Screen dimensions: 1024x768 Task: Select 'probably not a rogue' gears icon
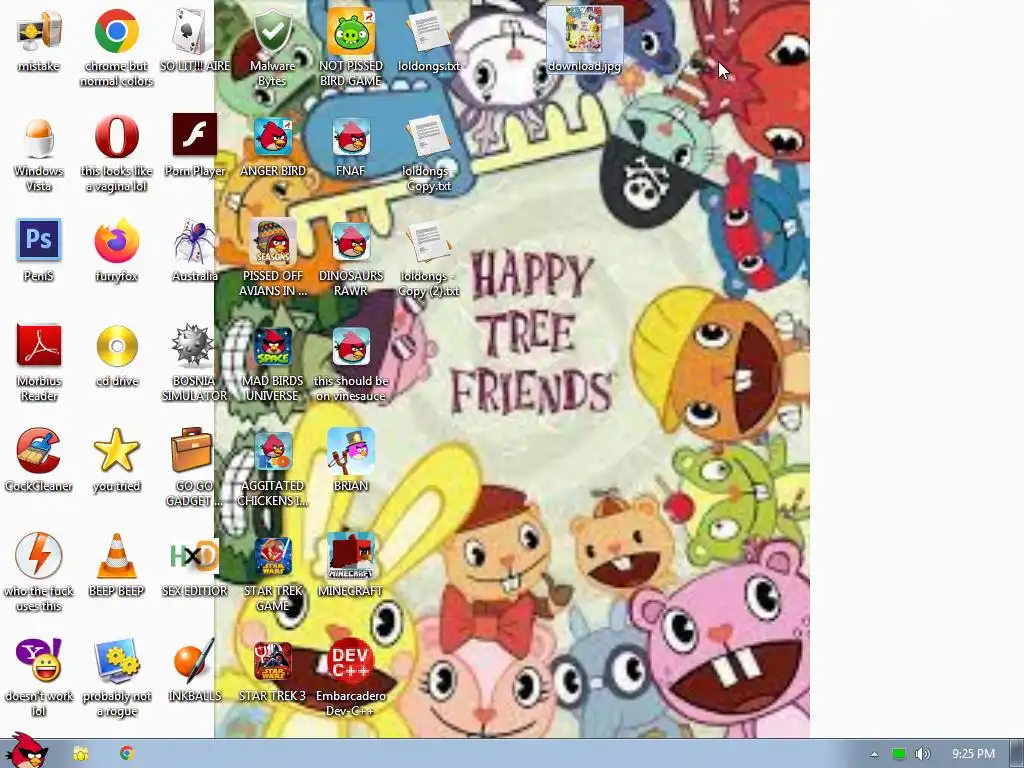116,660
